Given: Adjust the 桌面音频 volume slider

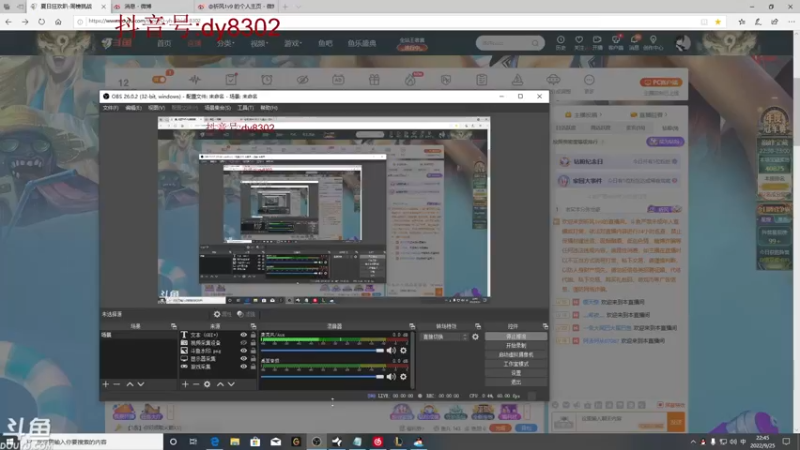Looking at the screenshot, I should pyautogui.click(x=322, y=377).
